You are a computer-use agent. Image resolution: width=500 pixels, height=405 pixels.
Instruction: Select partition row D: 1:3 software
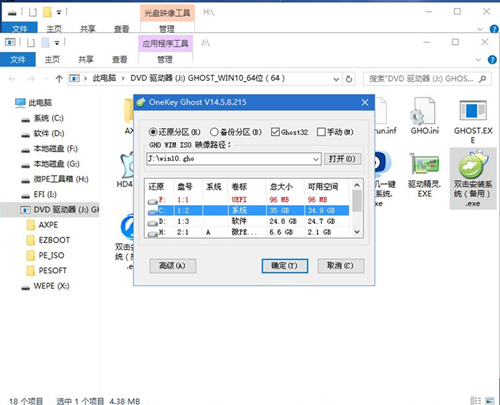(248, 221)
